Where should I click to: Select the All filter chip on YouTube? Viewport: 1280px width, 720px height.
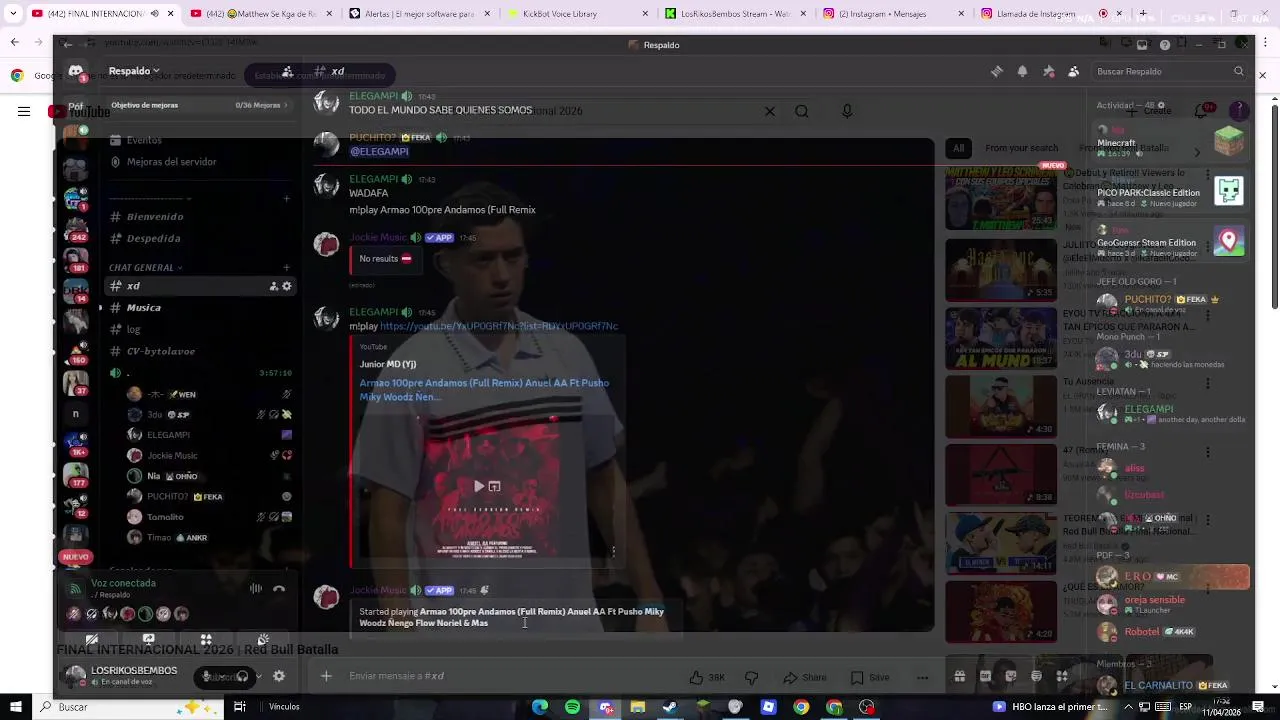click(958, 148)
